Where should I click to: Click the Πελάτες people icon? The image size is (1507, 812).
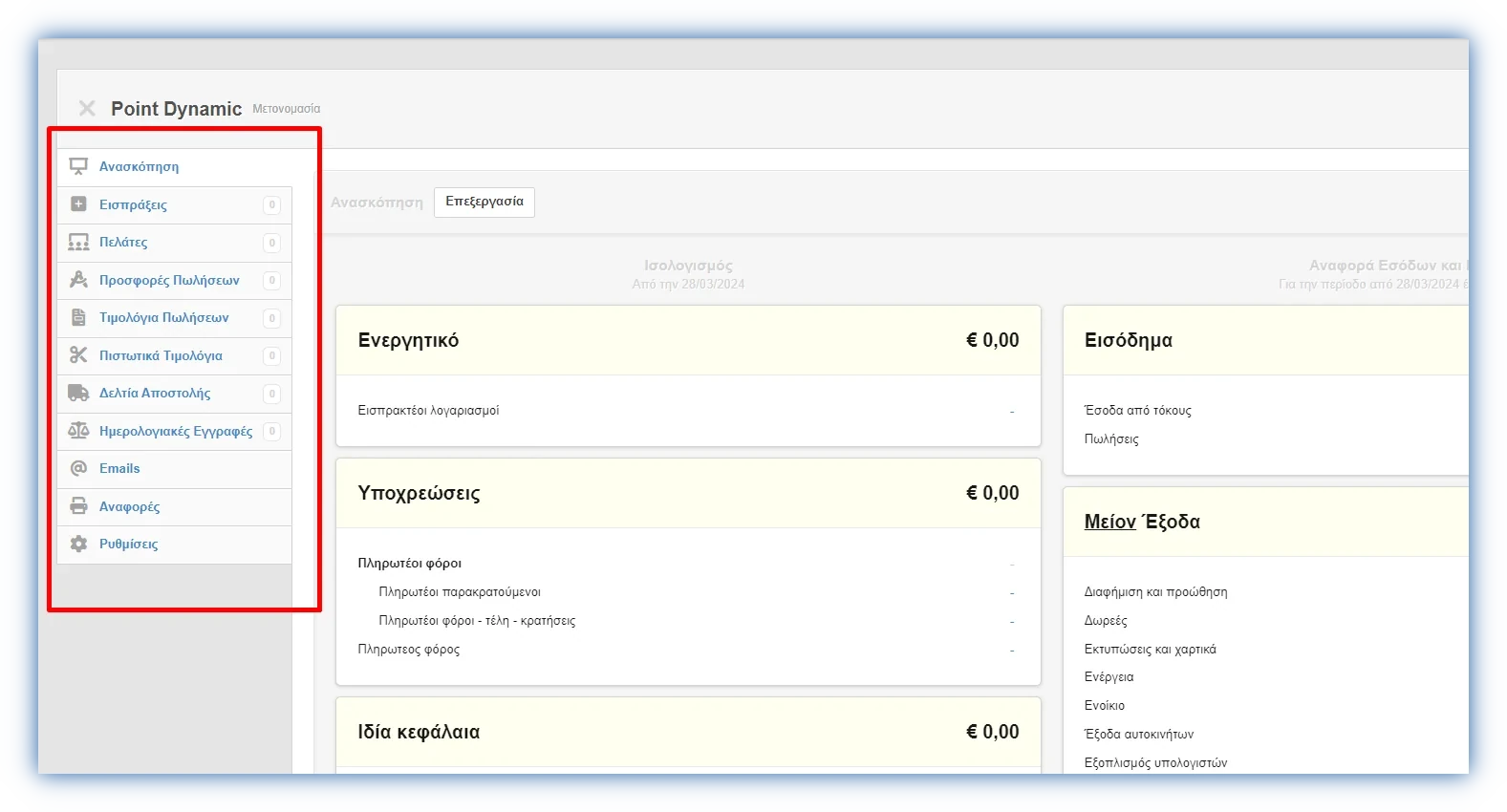tap(78, 243)
